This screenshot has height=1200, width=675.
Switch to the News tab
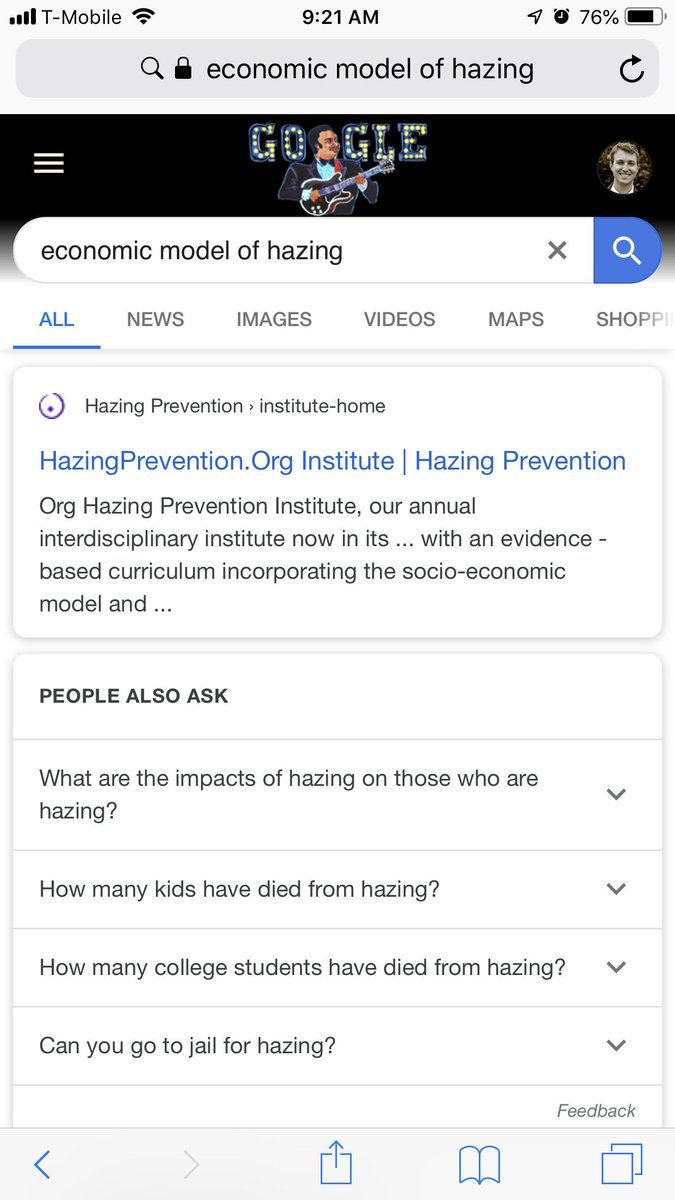tap(155, 319)
